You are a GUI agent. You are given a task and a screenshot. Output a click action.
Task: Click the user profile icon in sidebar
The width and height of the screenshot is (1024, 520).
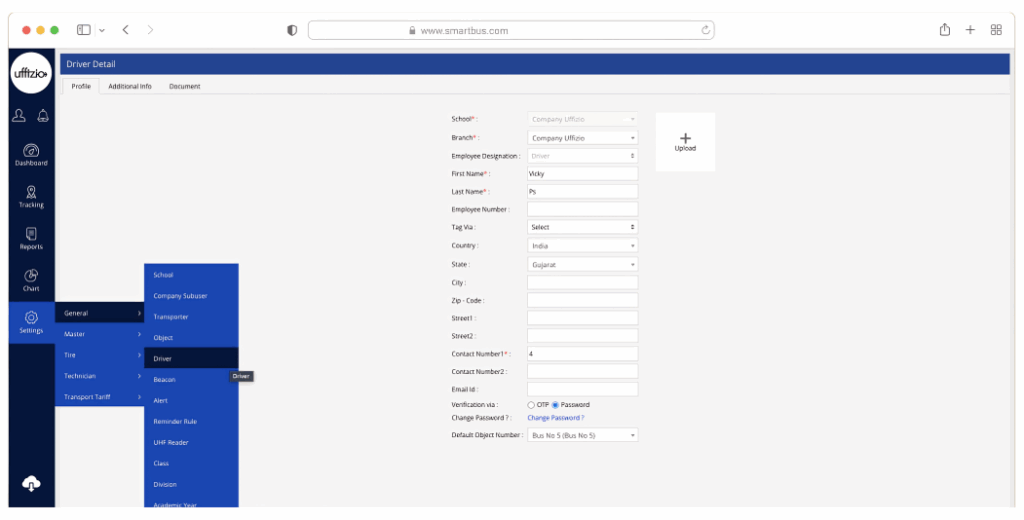[19, 115]
